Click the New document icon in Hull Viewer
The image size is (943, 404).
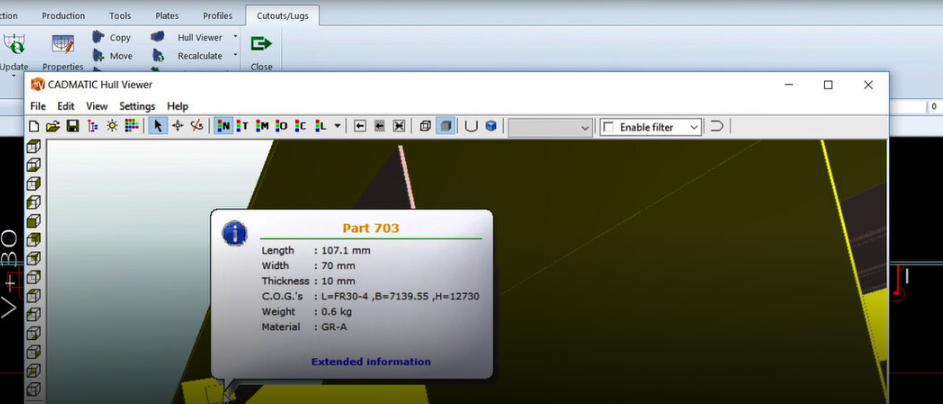point(34,126)
